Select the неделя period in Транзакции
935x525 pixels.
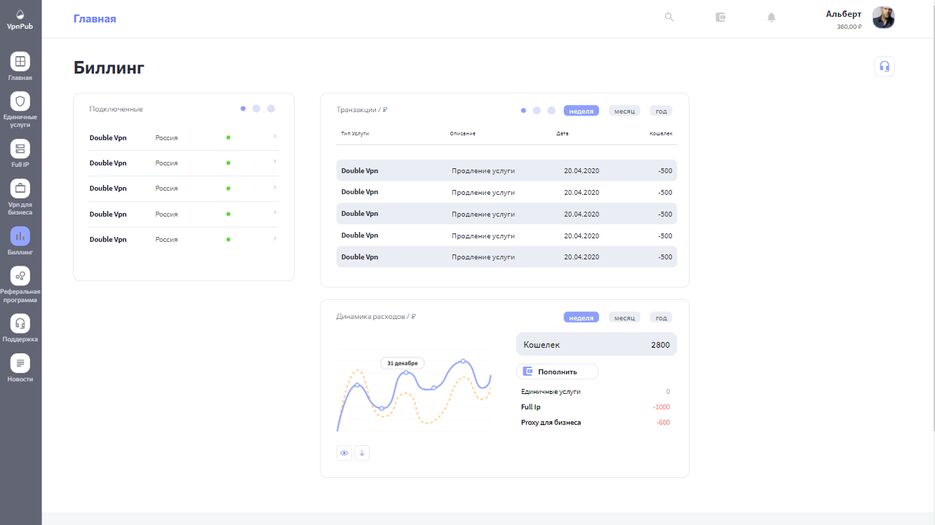coord(581,110)
